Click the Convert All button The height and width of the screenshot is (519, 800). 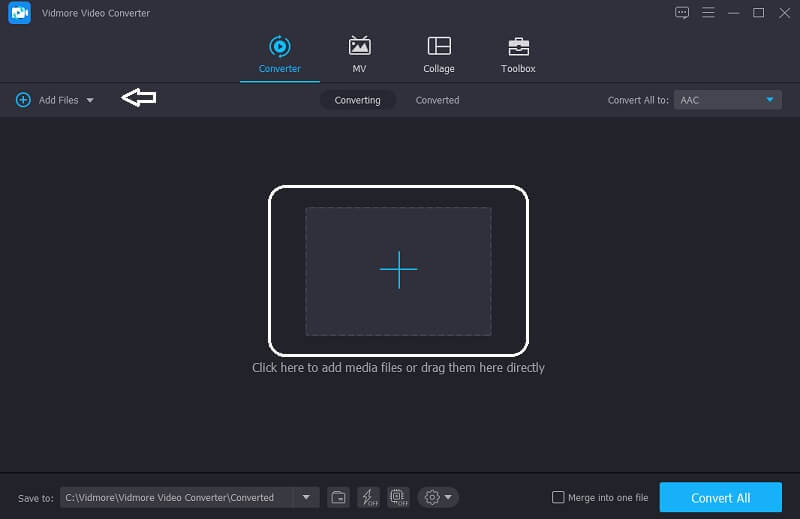tap(720, 498)
